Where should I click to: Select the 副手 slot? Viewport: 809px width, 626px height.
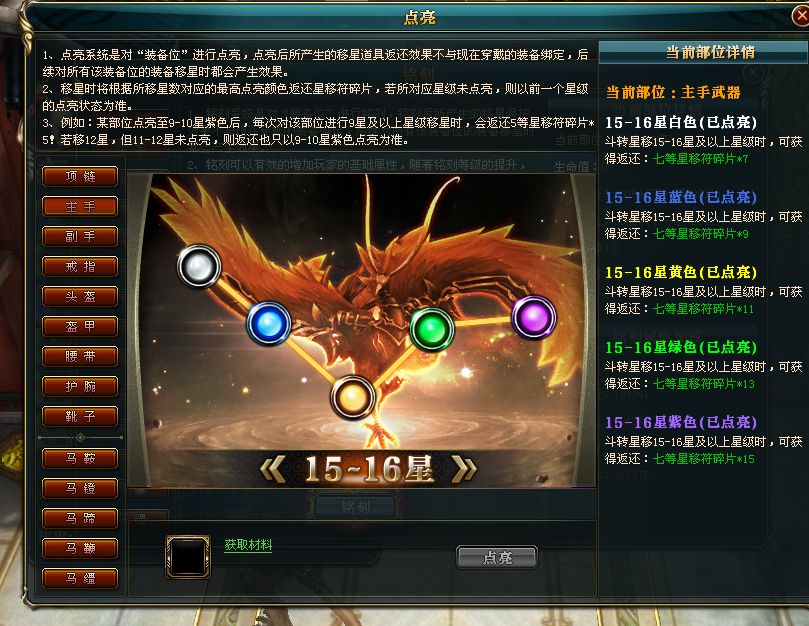tap(80, 236)
